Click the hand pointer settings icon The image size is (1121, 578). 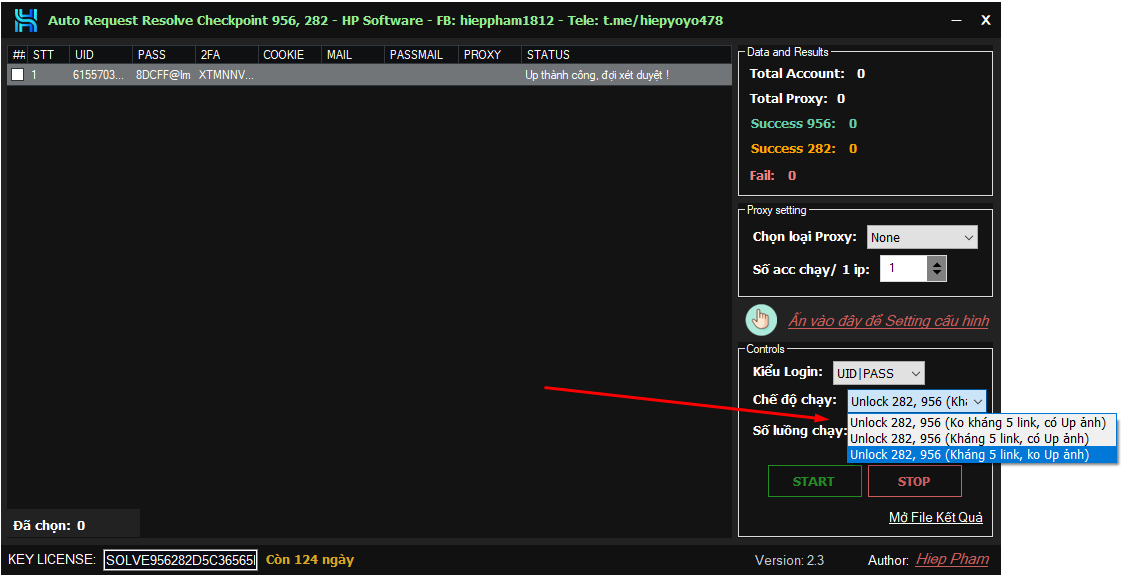click(x=761, y=320)
